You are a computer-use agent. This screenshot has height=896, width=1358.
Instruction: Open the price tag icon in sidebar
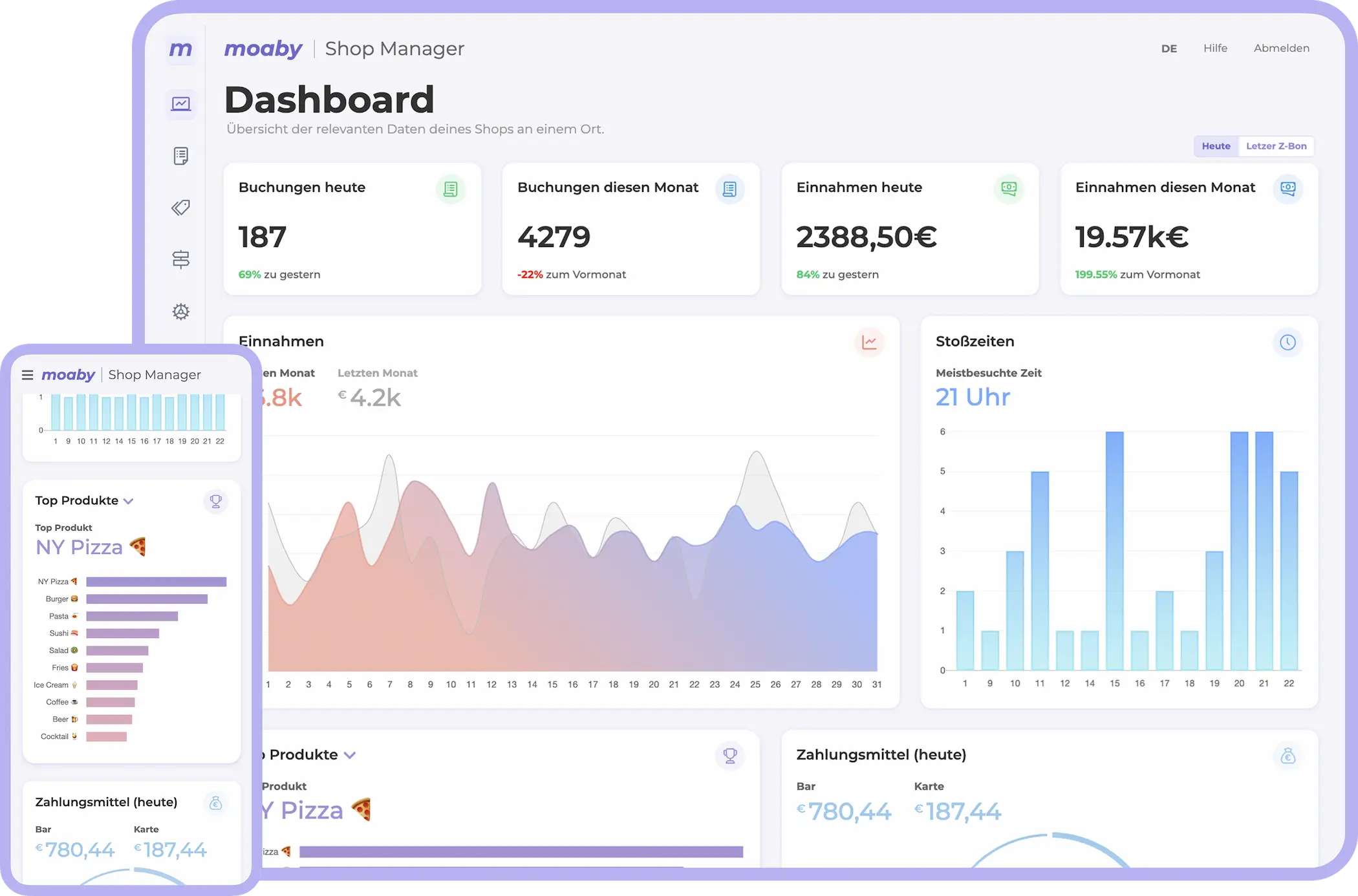pyautogui.click(x=181, y=208)
